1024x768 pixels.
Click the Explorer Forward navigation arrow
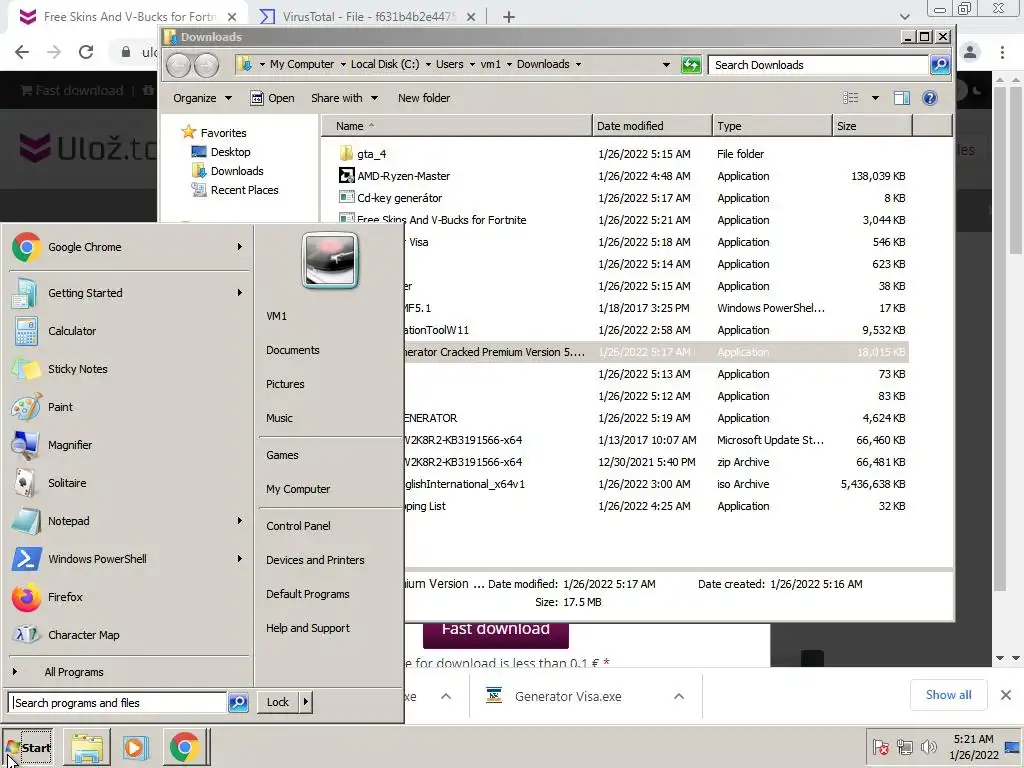(x=206, y=65)
